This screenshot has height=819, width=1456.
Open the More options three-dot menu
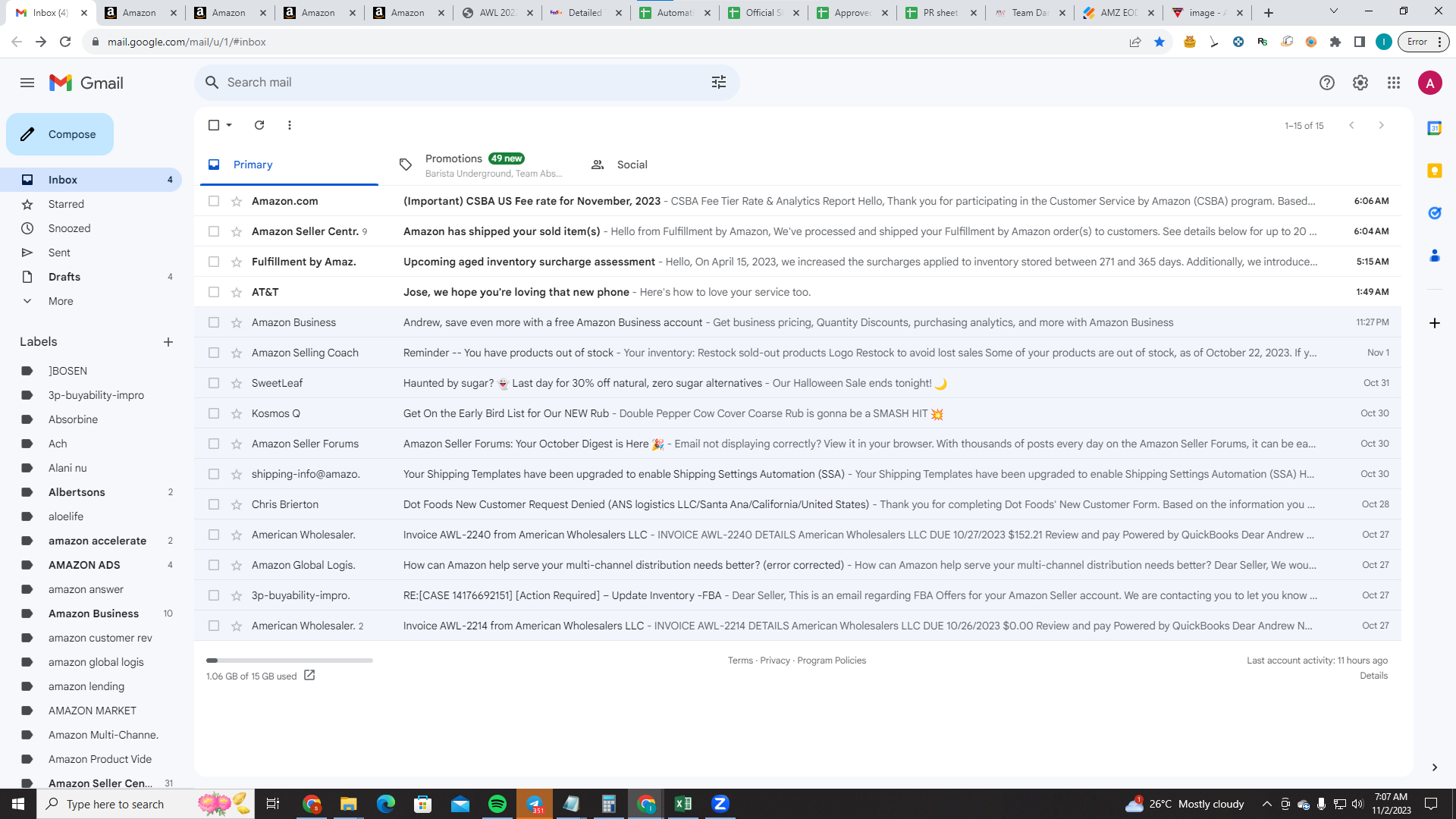pyautogui.click(x=290, y=125)
